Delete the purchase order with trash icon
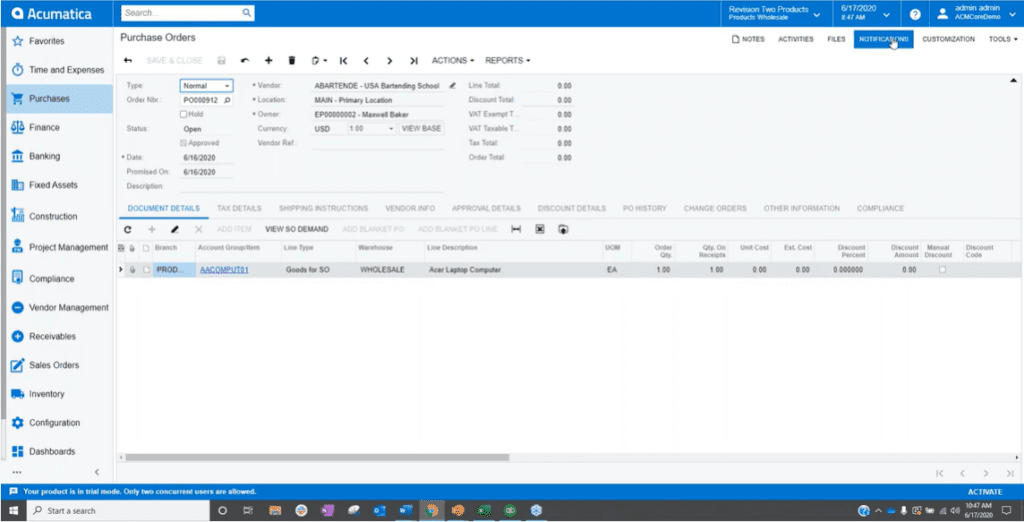 tap(292, 61)
